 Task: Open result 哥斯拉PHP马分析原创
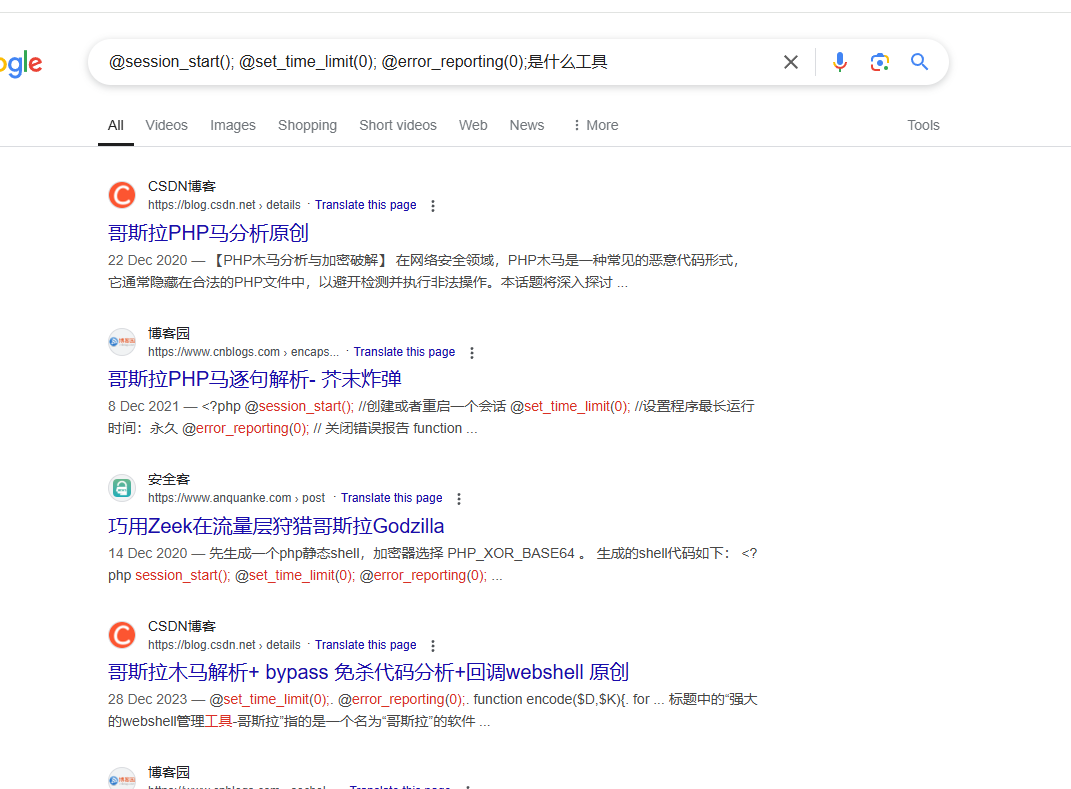tap(208, 233)
